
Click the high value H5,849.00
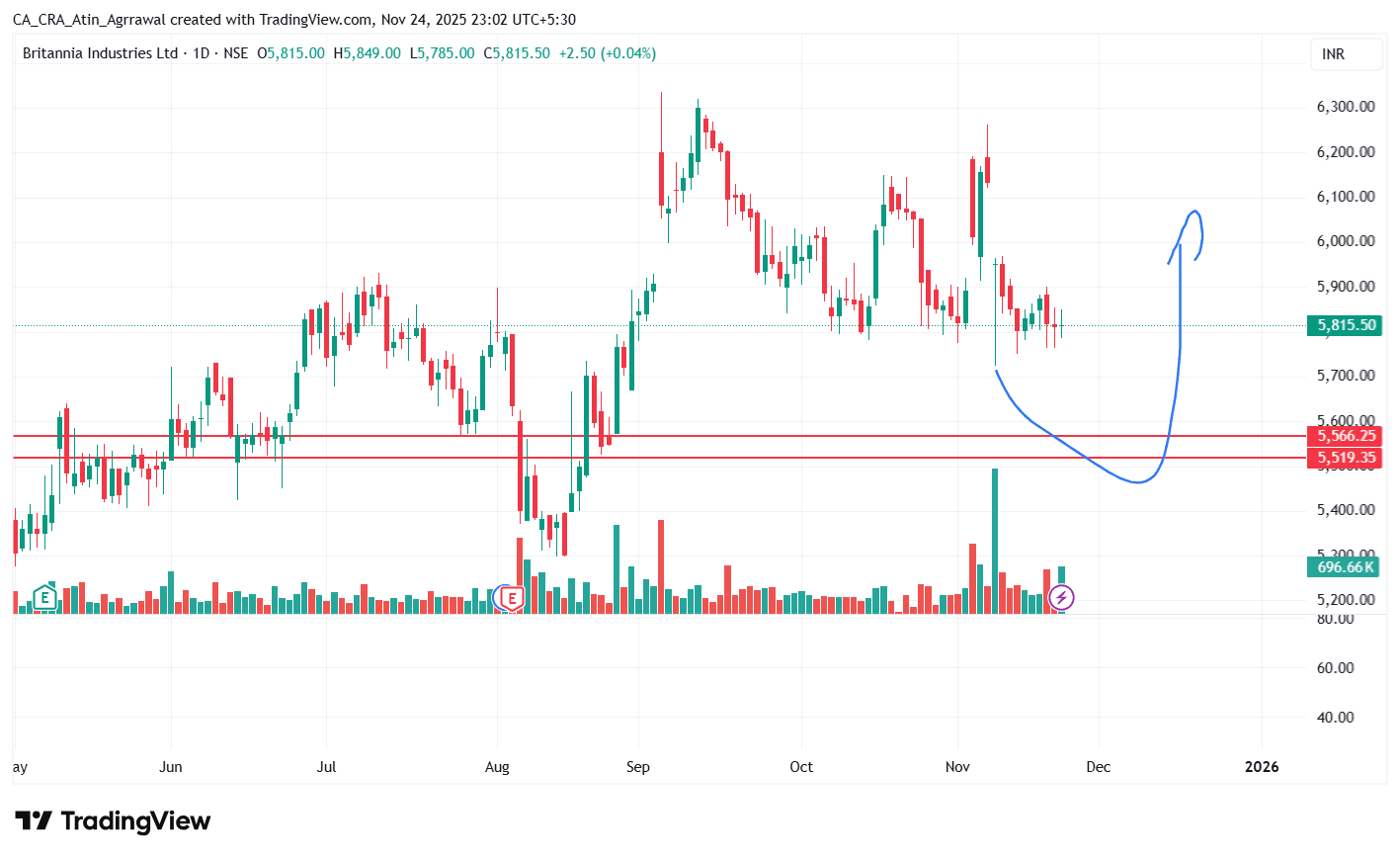[x=367, y=53]
